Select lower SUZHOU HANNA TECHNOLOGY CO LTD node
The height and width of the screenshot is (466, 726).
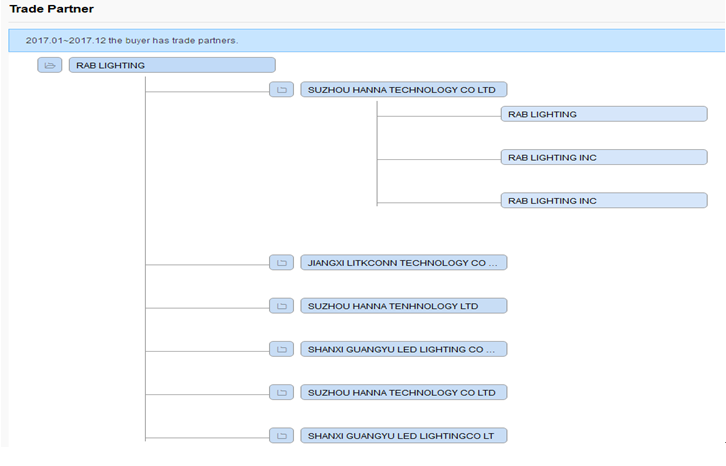click(x=404, y=393)
